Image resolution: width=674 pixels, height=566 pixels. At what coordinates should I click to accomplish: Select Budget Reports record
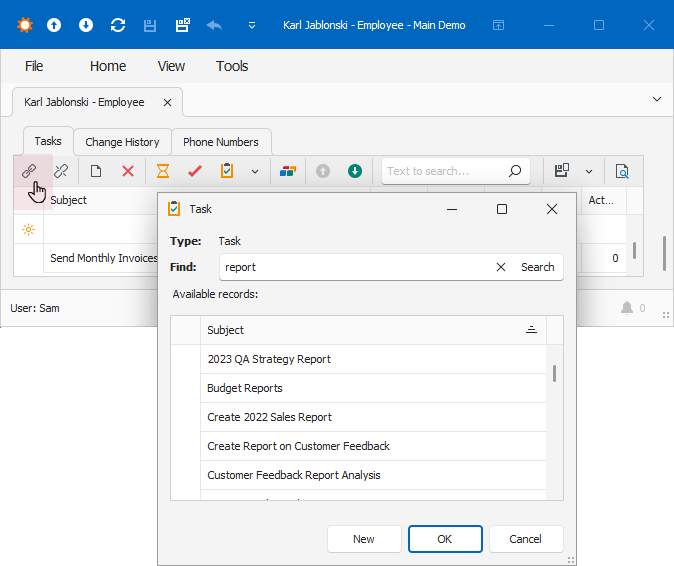coord(373,388)
